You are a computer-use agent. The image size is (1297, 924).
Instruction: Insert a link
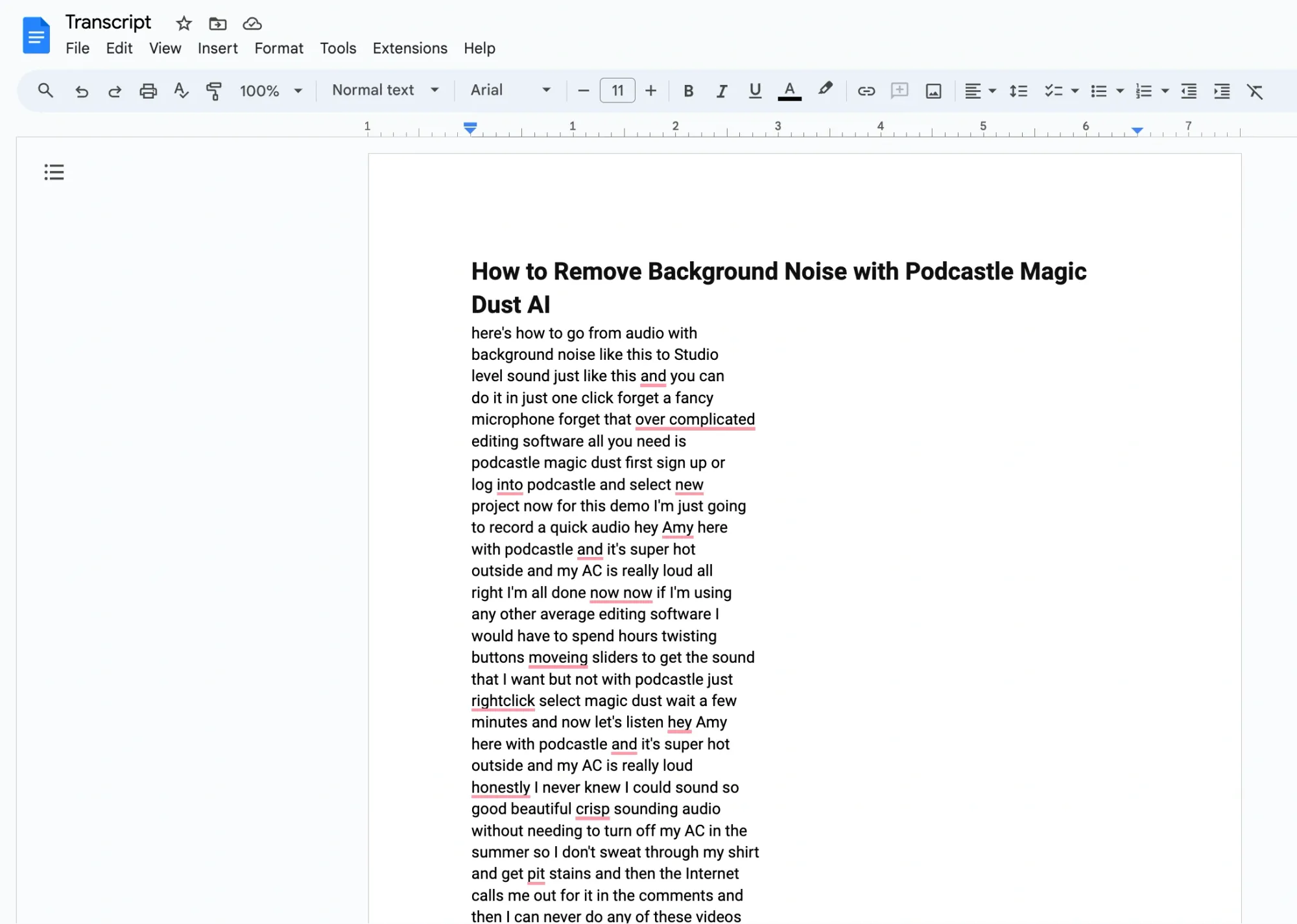pos(866,91)
